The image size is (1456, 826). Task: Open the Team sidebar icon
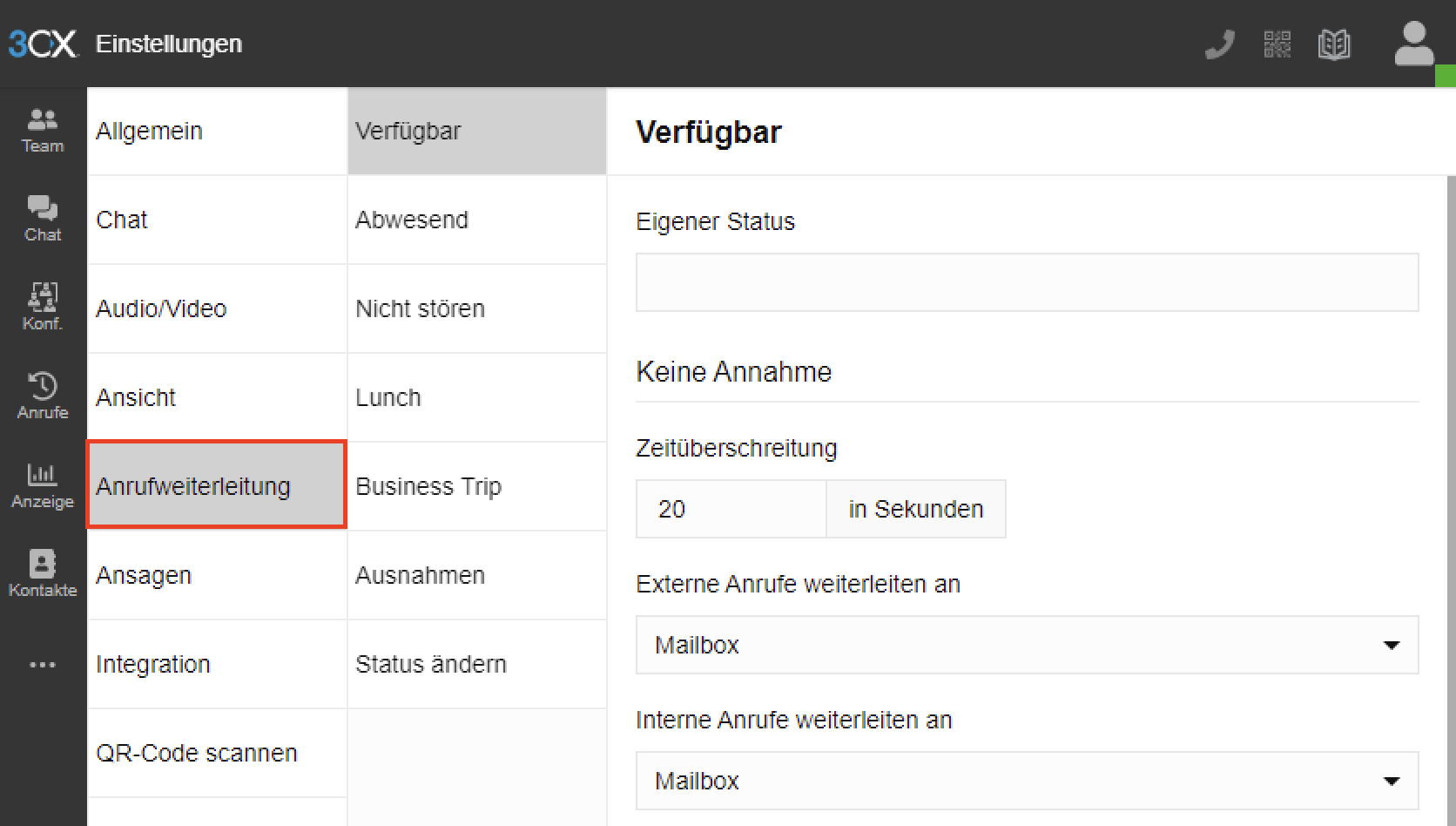click(43, 131)
